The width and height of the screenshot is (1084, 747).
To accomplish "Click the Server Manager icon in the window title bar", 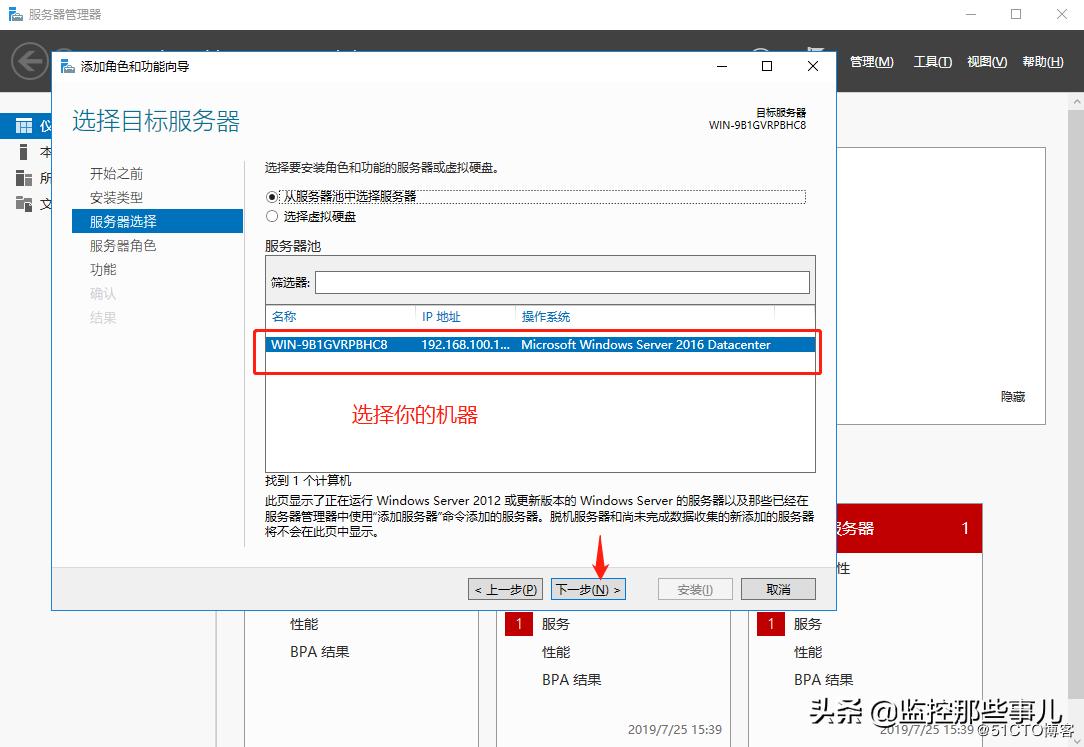I will click(13, 14).
